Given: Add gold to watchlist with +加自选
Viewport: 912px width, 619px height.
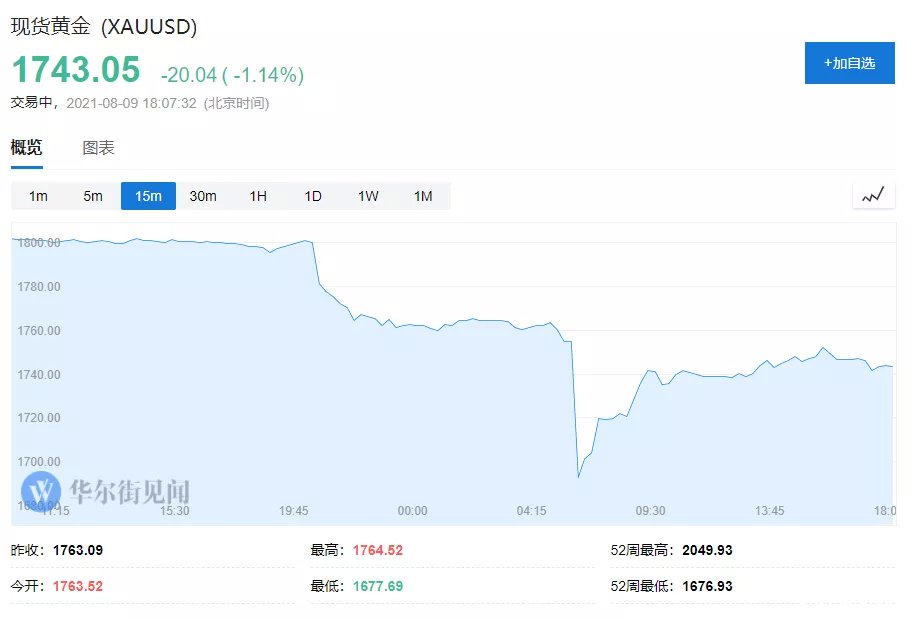Looking at the screenshot, I should 849,63.
